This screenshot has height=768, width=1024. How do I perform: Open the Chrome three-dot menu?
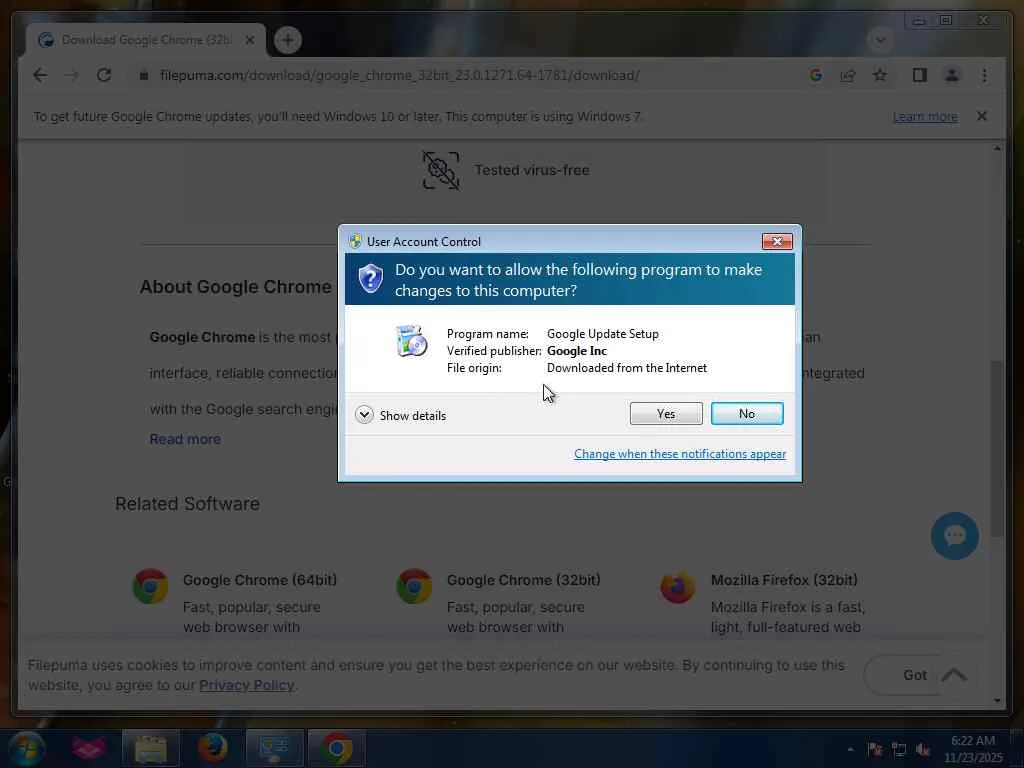click(x=984, y=75)
